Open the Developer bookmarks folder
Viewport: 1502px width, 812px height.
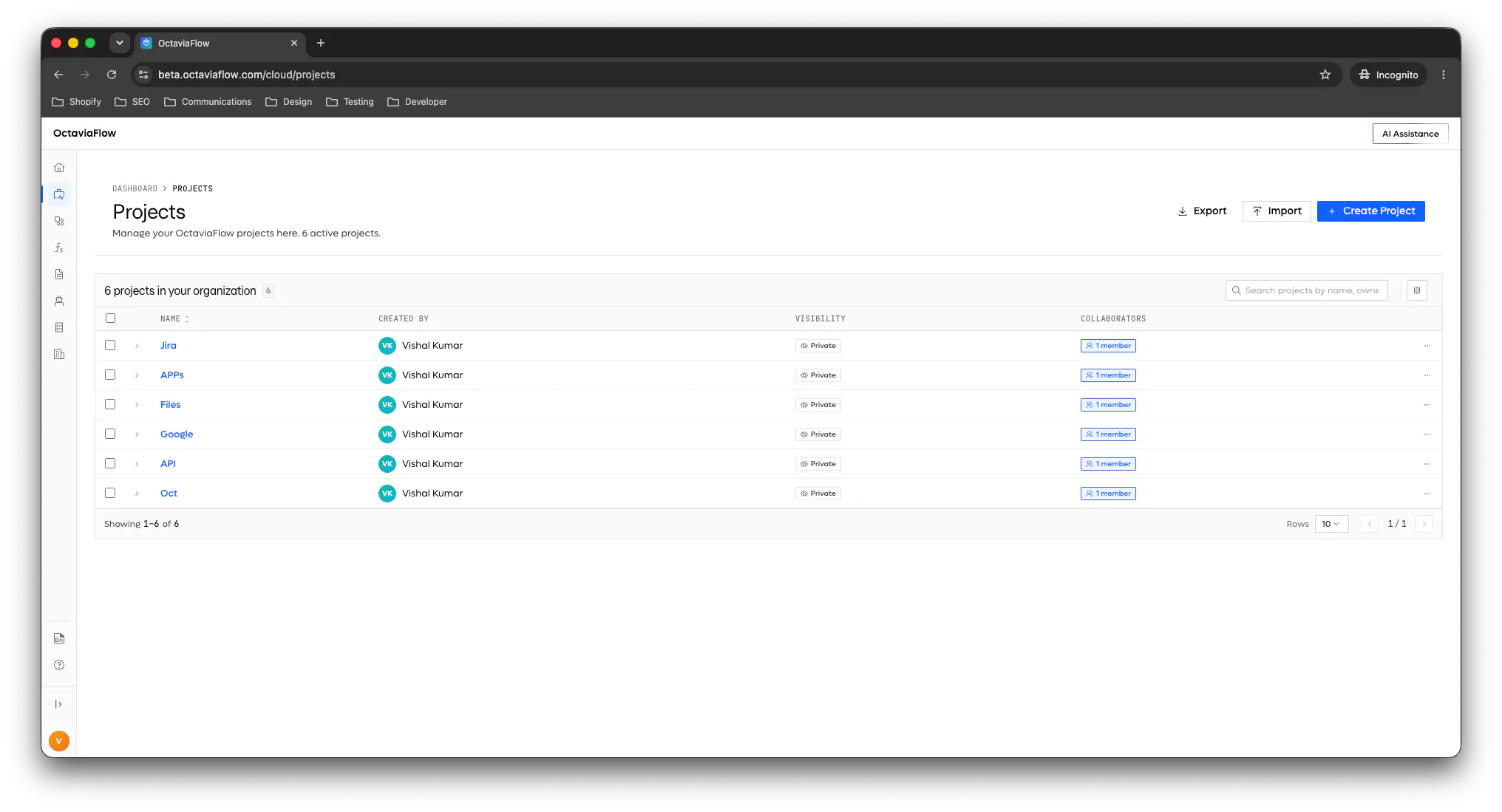[x=418, y=102]
